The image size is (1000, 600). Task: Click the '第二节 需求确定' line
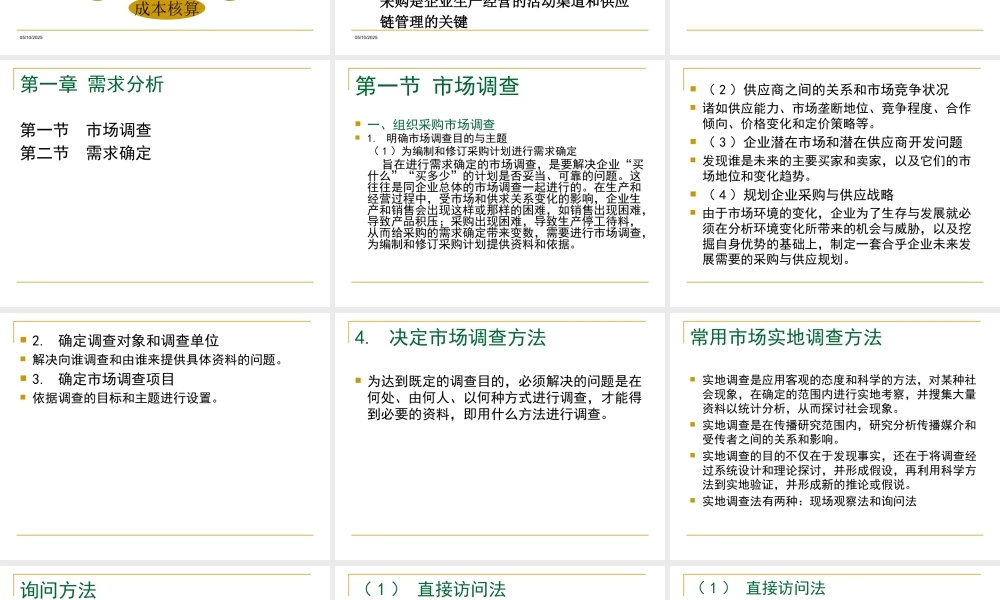point(85,153)
